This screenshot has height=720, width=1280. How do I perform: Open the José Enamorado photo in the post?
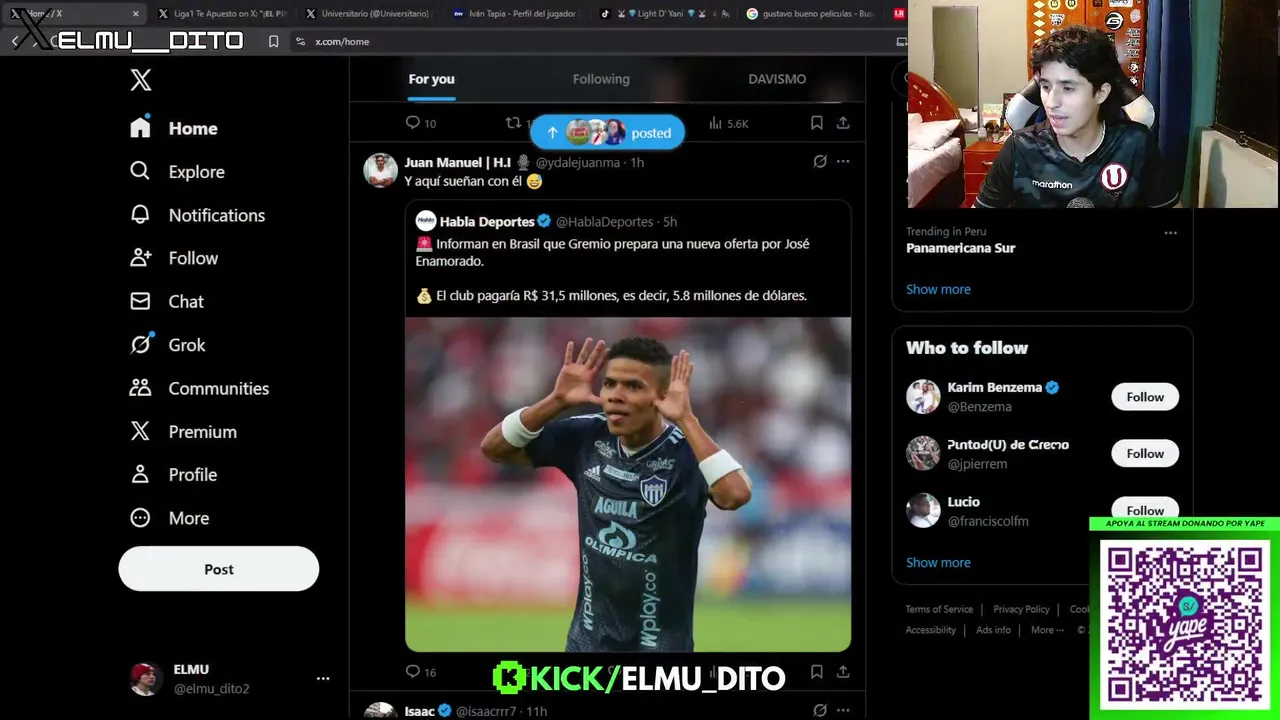[x=628, y=484]
